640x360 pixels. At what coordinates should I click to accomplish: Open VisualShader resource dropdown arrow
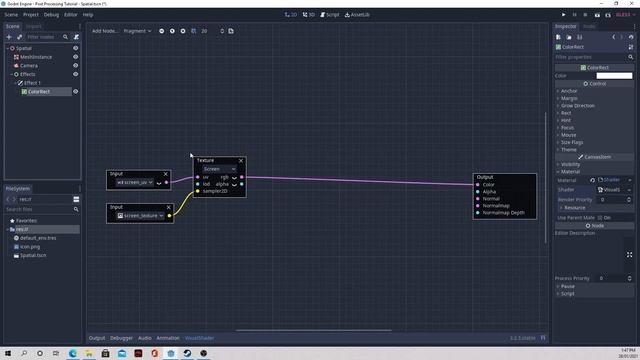[629, 190]
